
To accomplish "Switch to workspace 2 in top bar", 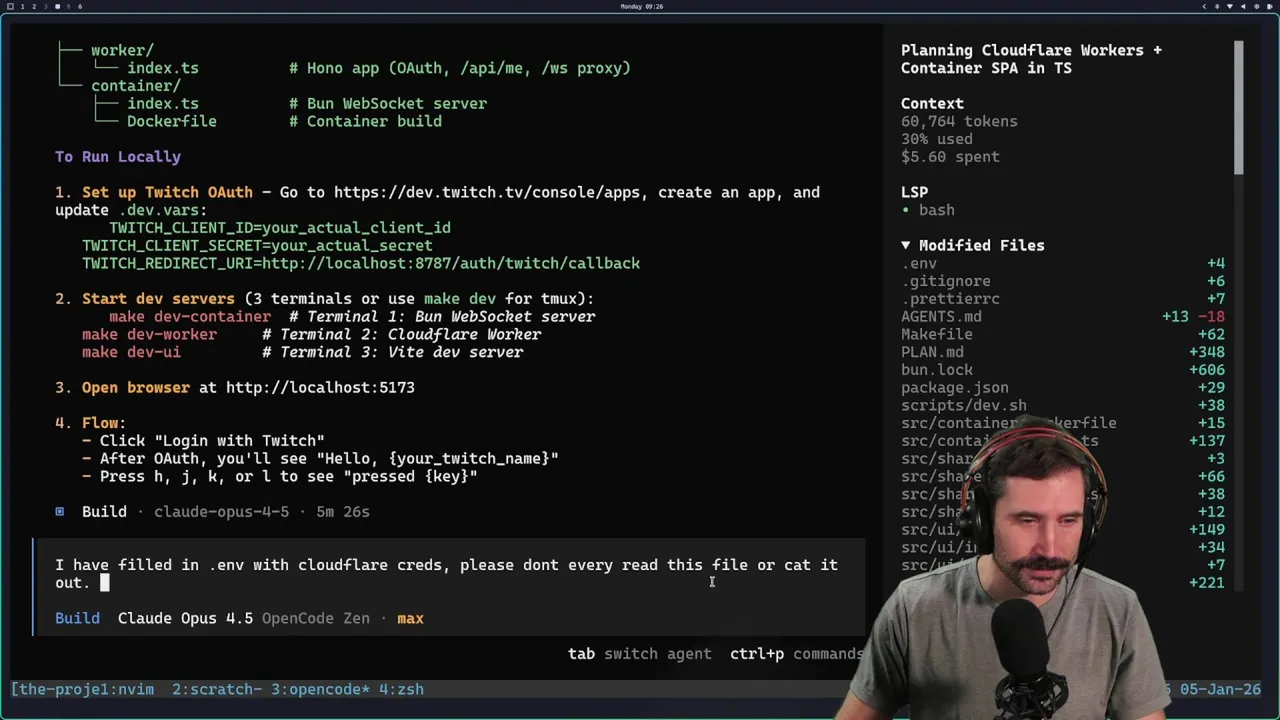I will click(x=33, y=6).
